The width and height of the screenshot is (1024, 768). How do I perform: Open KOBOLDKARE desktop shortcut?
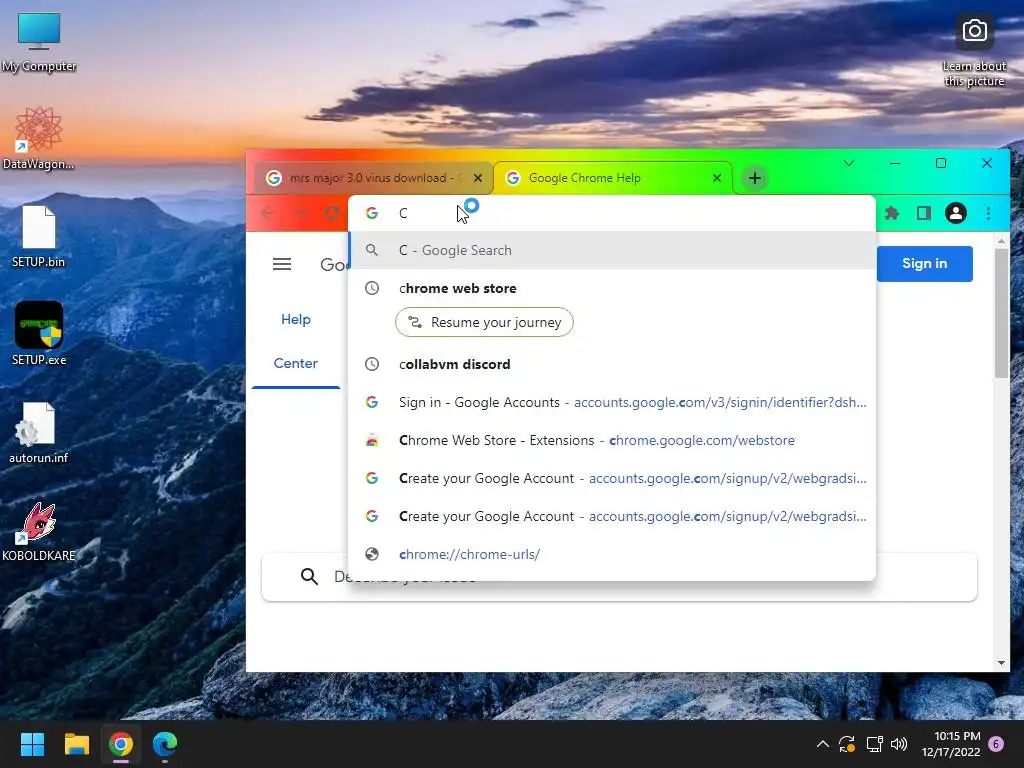tap(39, 531)
